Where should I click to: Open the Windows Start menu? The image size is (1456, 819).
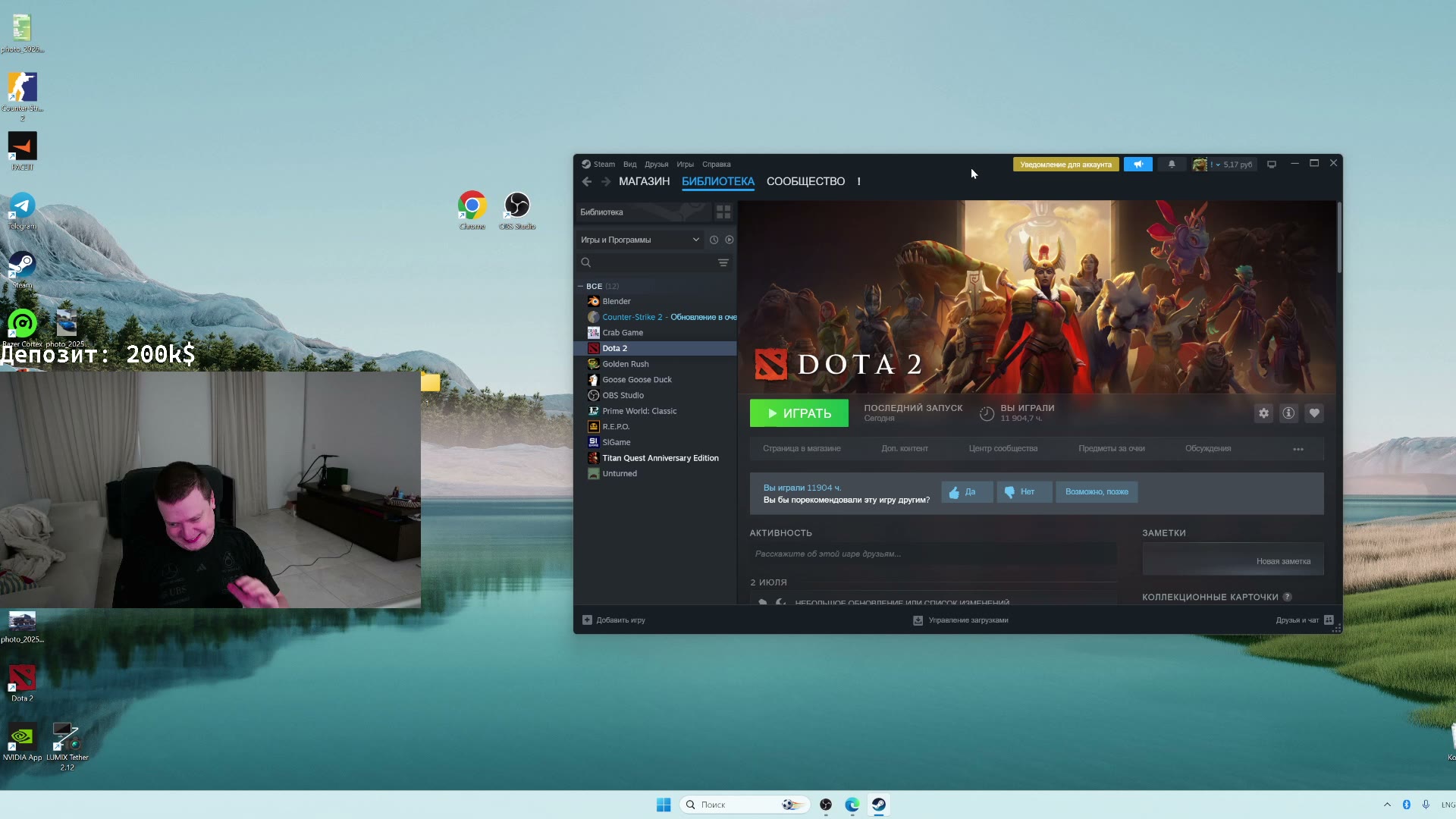(664, 805)
